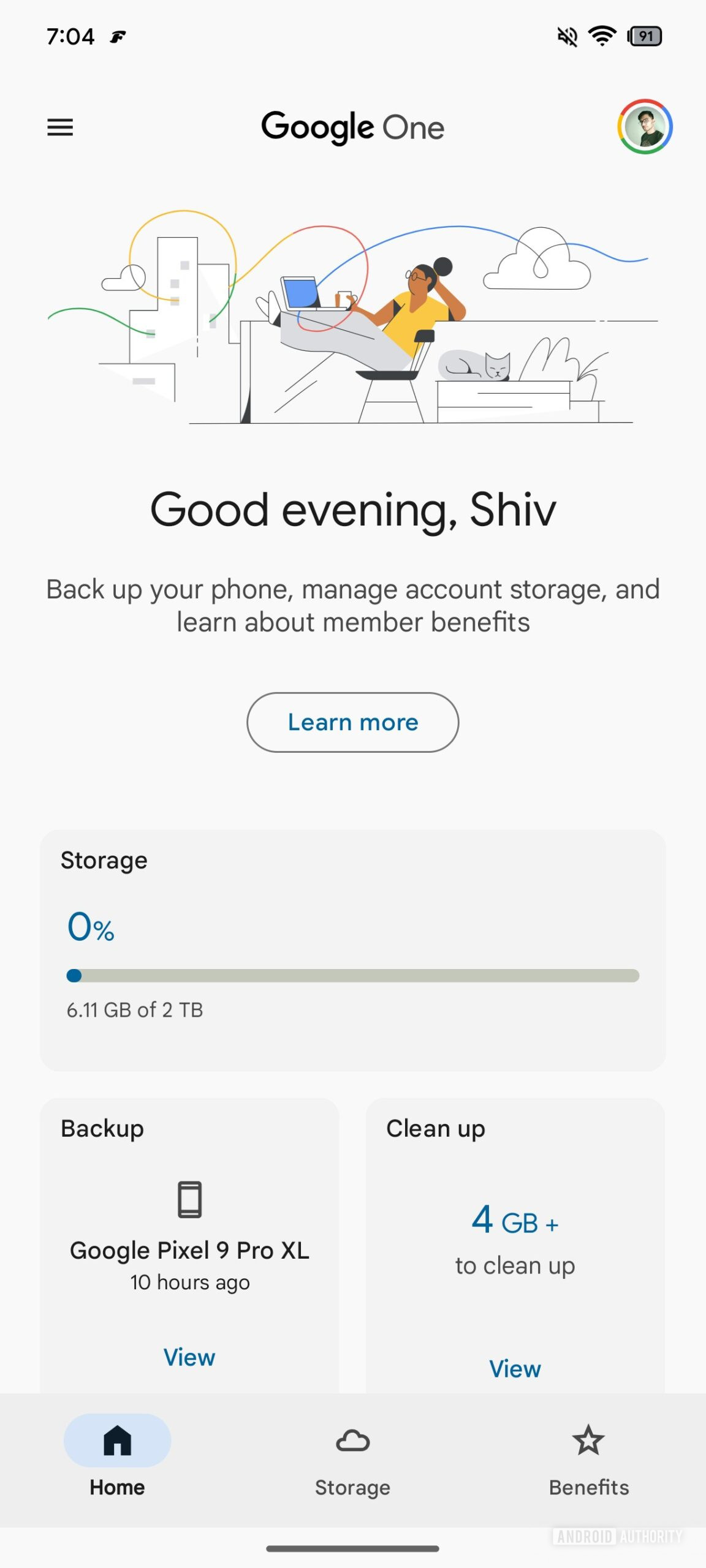The image size is (706, 1568).
Task: Open the Storage card heading
Action: click(x=104, y=861)
